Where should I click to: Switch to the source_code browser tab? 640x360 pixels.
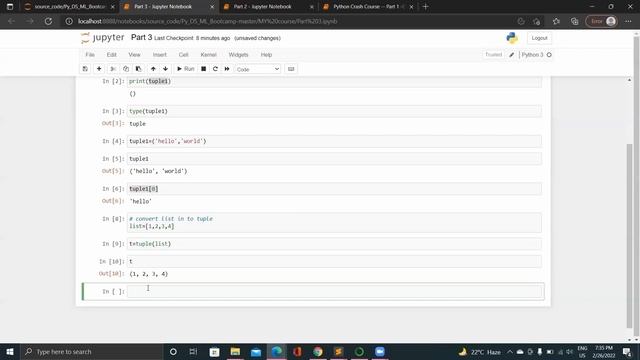coord(69,7)
